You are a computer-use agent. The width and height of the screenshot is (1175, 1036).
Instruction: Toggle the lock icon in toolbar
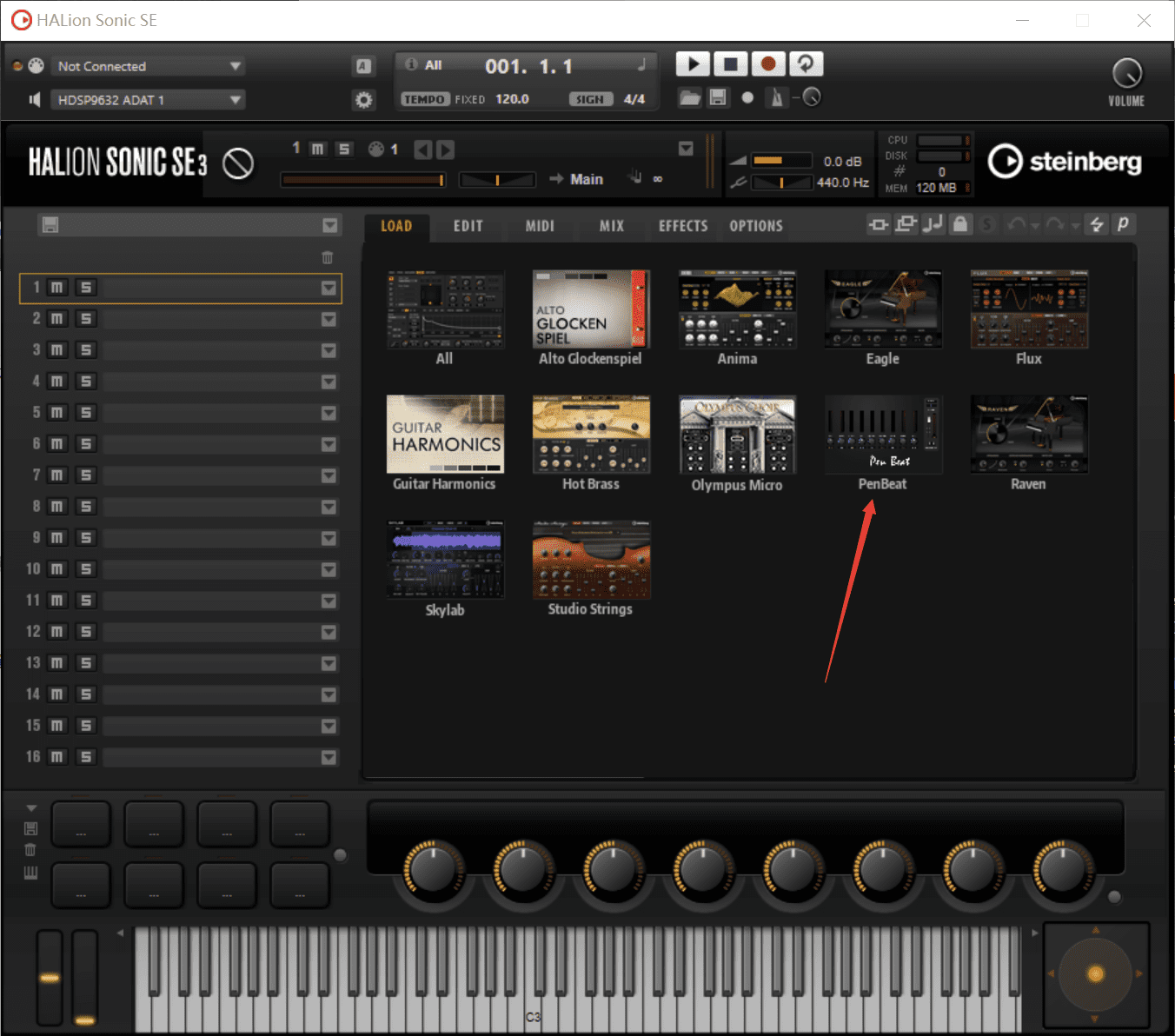[x=959, y=225]
